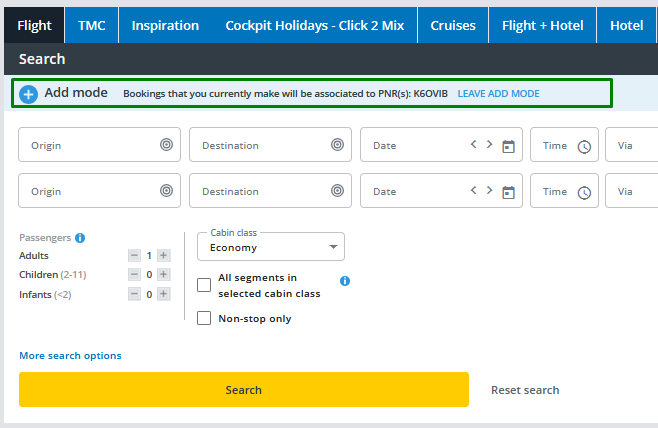Click target icon in second Origin field

(167, 191)
